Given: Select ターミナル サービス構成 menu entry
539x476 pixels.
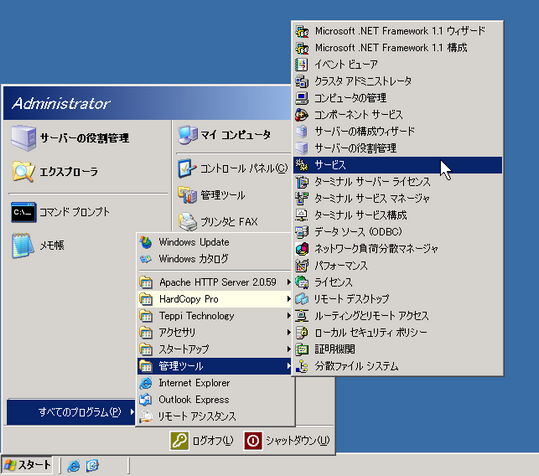Looking at the screenshot, I should pos(397,215).
